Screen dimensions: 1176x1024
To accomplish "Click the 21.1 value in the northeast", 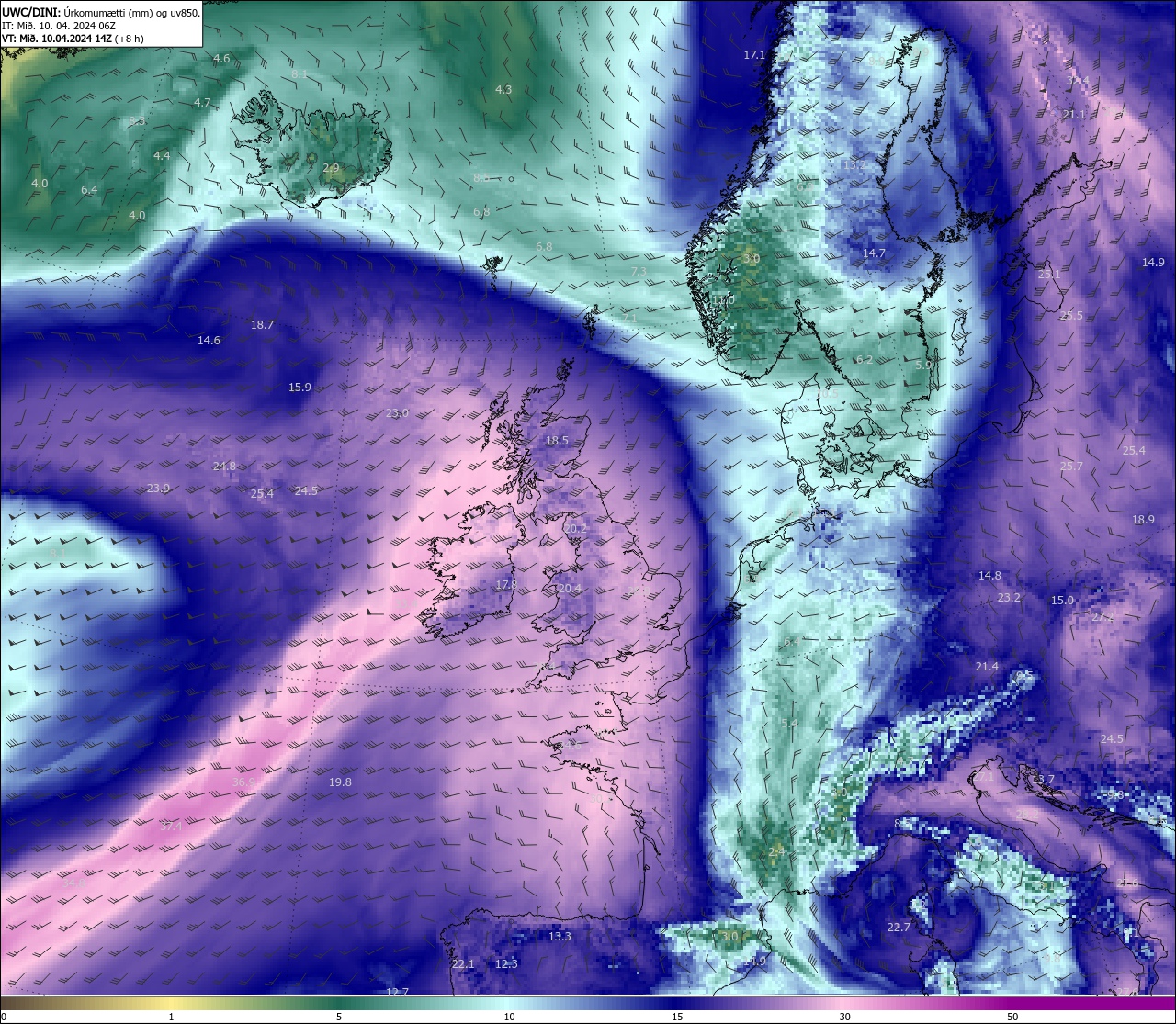I will tap(1074, 115).
